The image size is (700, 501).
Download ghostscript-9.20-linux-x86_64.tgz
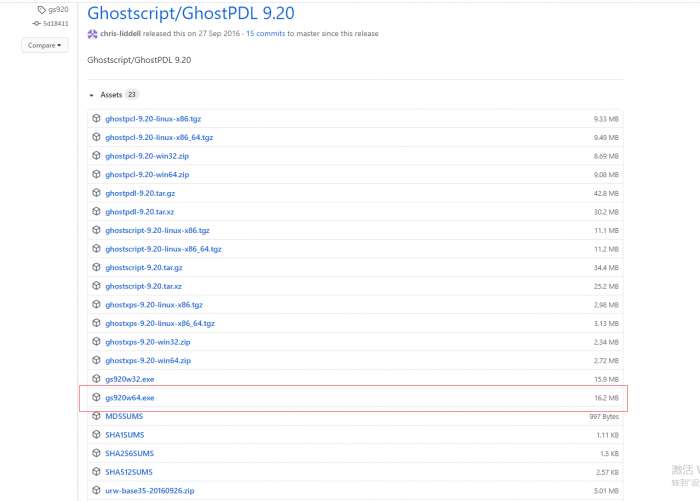pos(163,249)
